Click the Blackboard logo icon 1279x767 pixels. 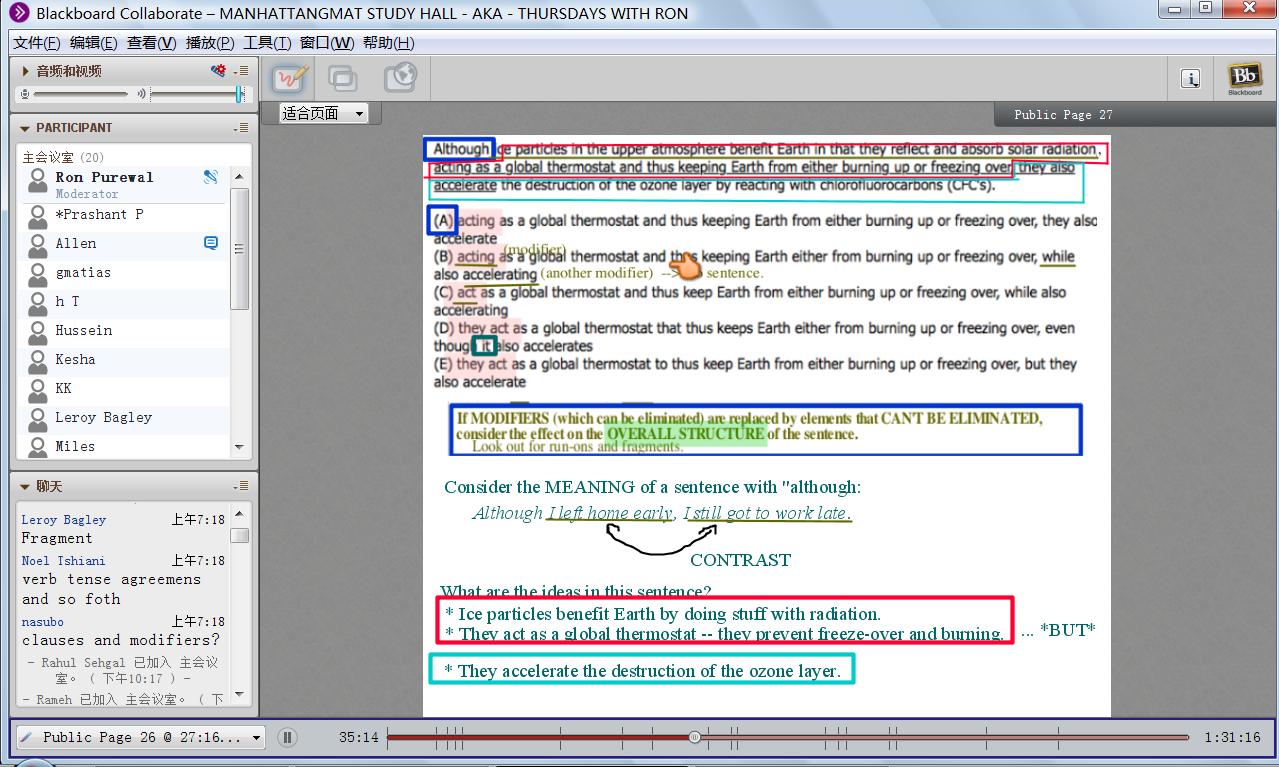(x=1245, y=78)
